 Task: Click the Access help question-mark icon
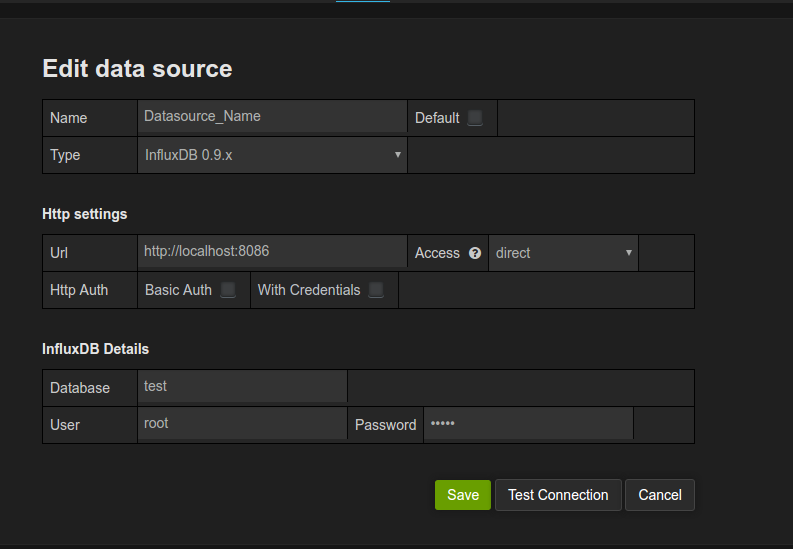(474, 253)
